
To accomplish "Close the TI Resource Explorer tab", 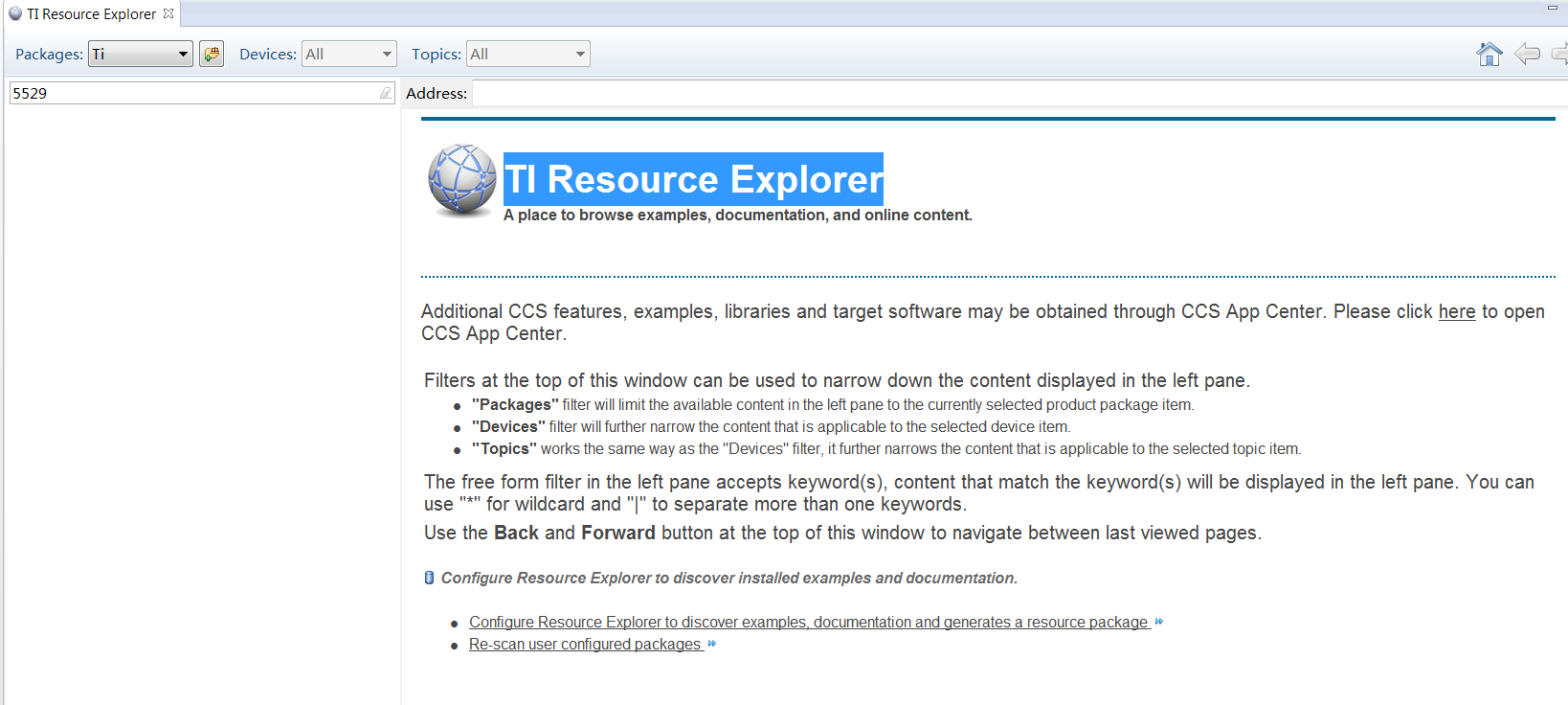I will coord(168,13).
